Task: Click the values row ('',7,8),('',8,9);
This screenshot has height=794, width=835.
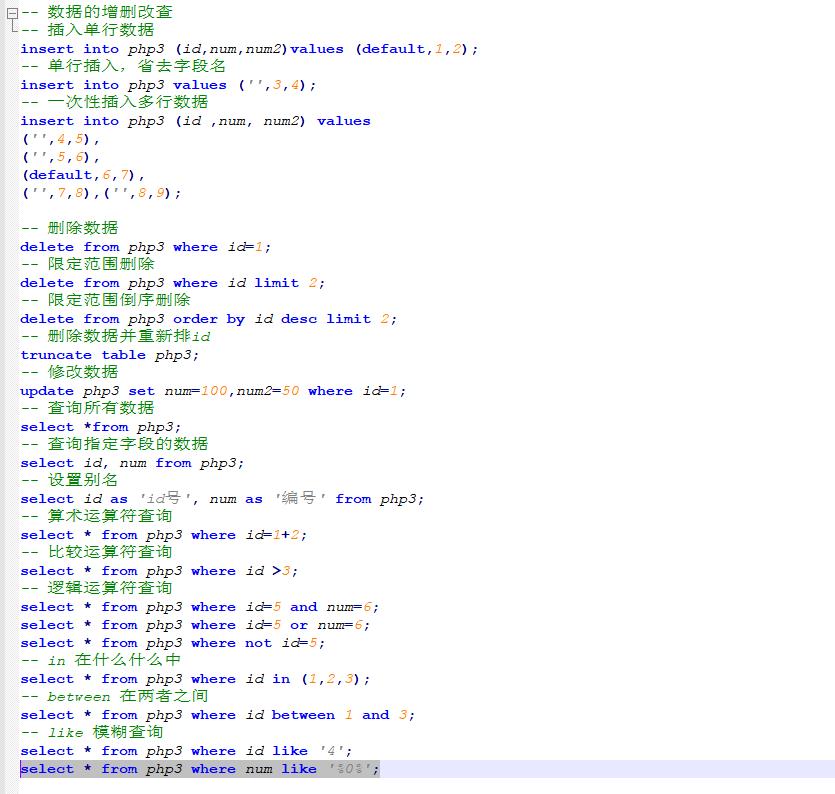Action: [x=101, y=193]
